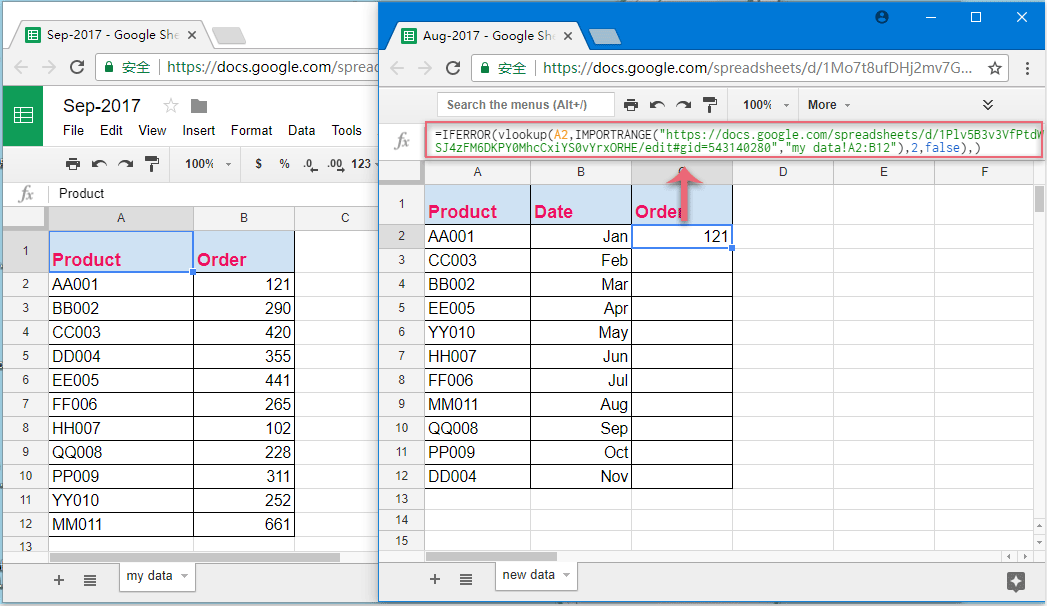Image resolution: width=1047 pixels, height=606 pixels.
Task: Select cell C2 containing value 121
Action: pos(681,236)
